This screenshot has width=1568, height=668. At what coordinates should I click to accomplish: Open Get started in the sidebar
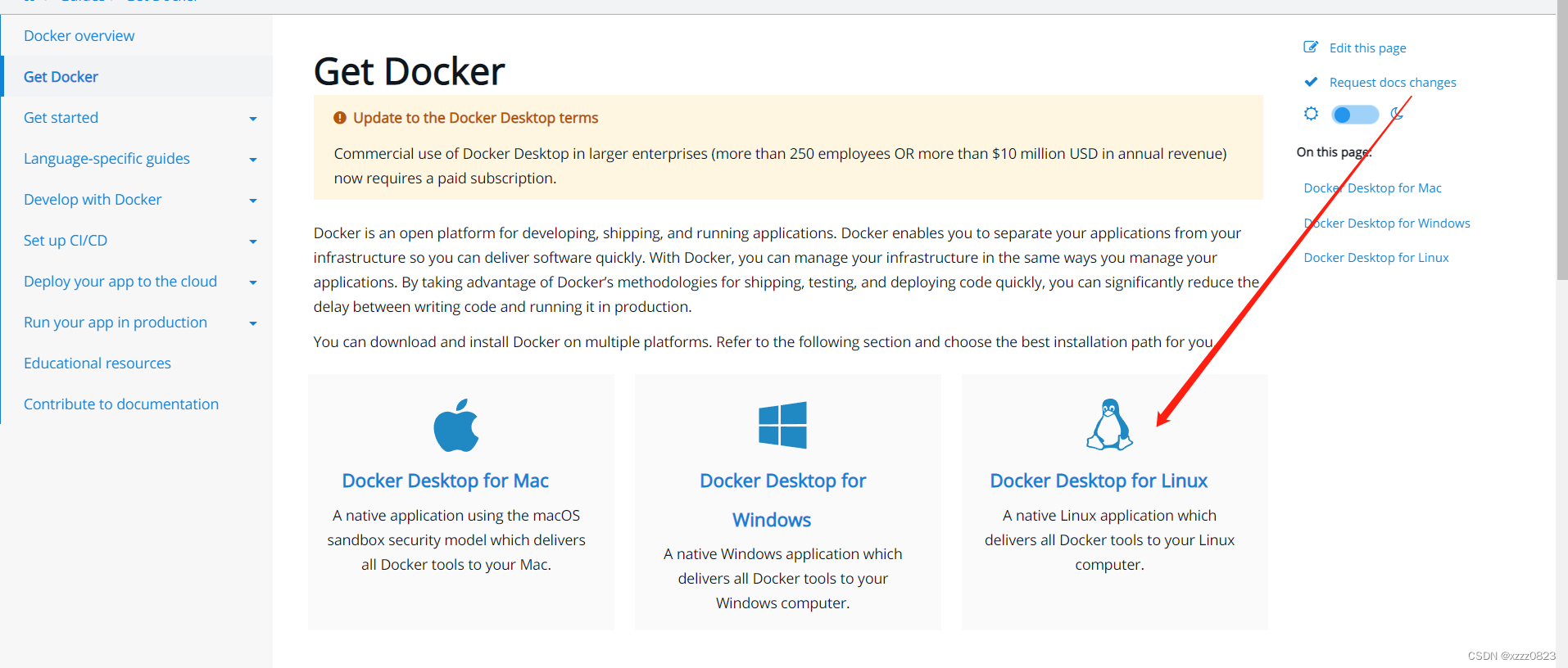coord(61,118)
